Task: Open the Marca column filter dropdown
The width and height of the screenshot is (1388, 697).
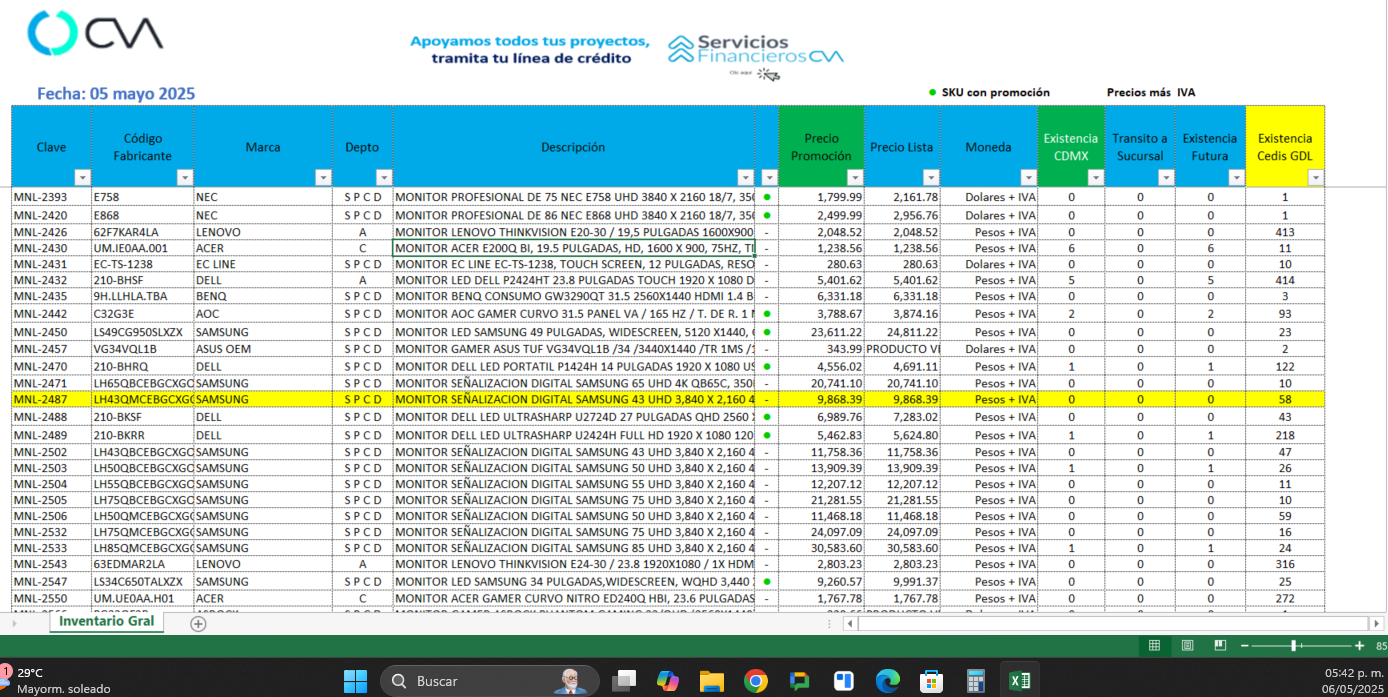Action: click(x=322, y=177)
